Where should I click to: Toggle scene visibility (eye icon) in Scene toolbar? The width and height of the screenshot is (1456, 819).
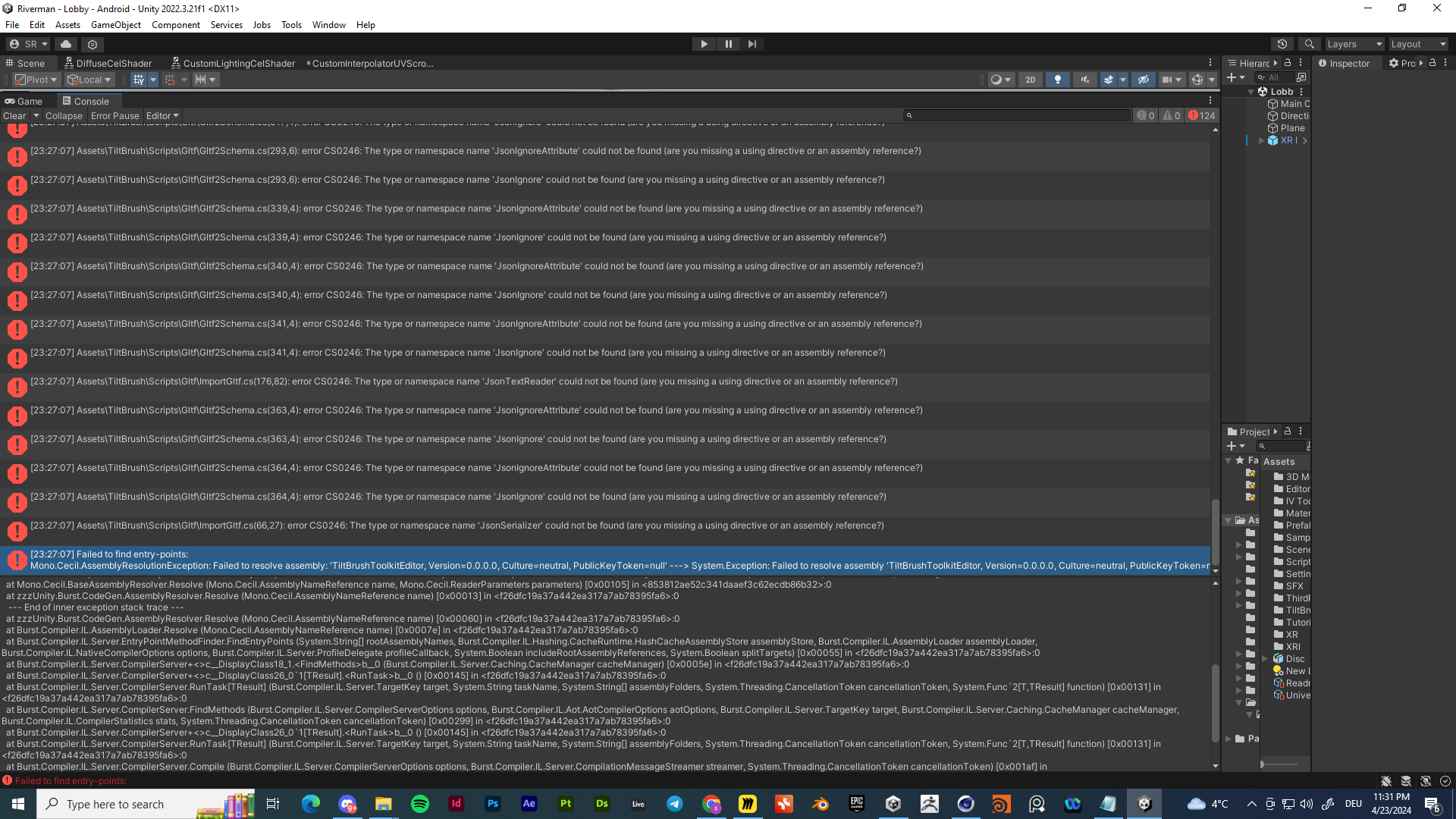point(1144,79)
